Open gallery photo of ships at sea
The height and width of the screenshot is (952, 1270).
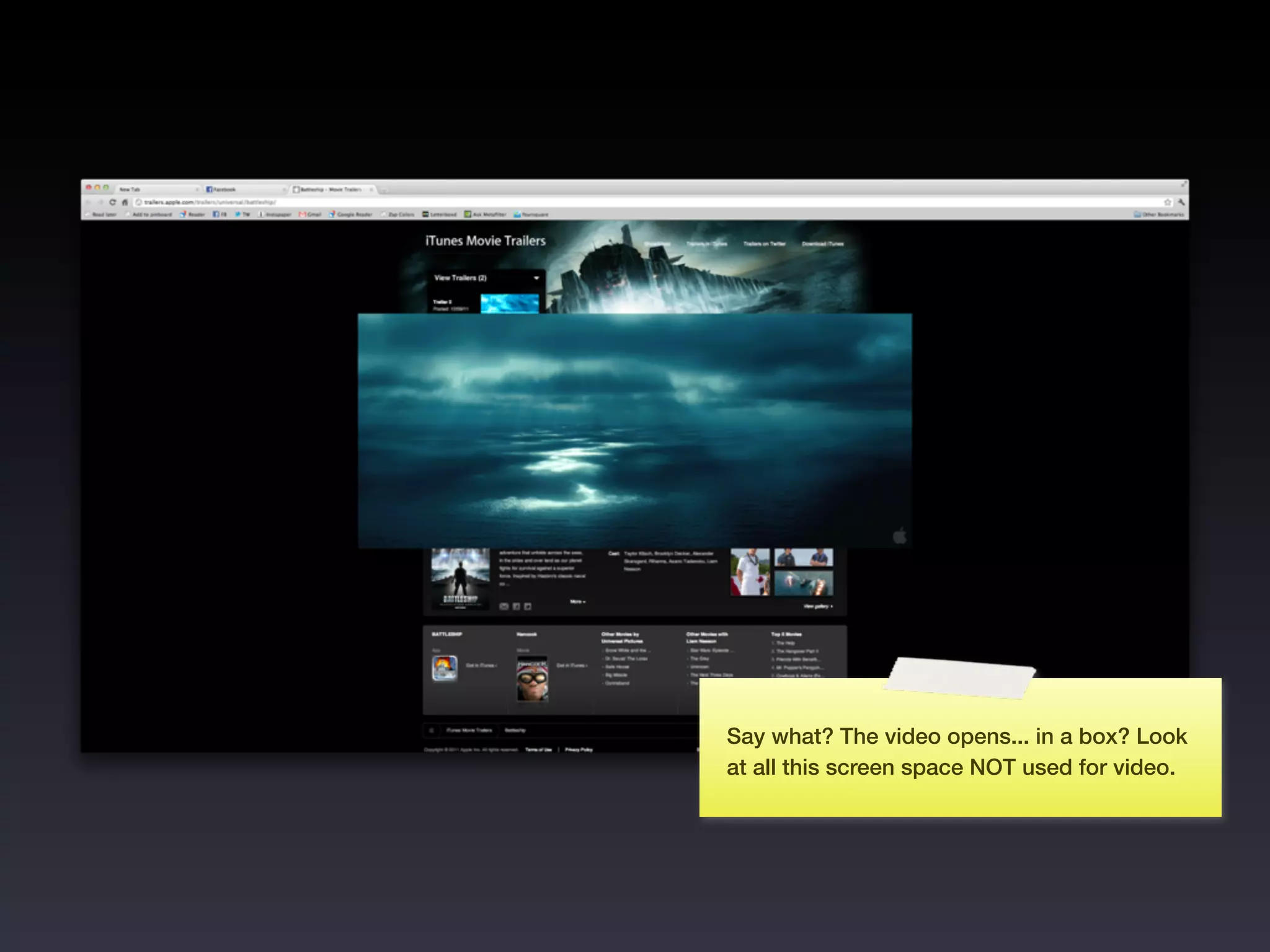tap(804, 583)
